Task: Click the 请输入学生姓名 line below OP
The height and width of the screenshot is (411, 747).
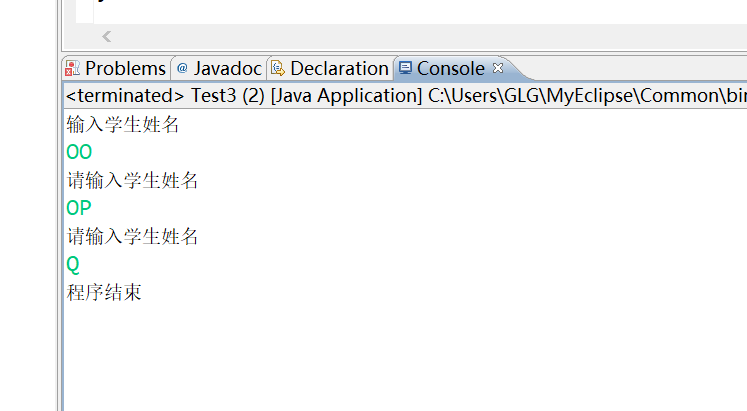Action: pyautogui.click(x=132, y=237)
